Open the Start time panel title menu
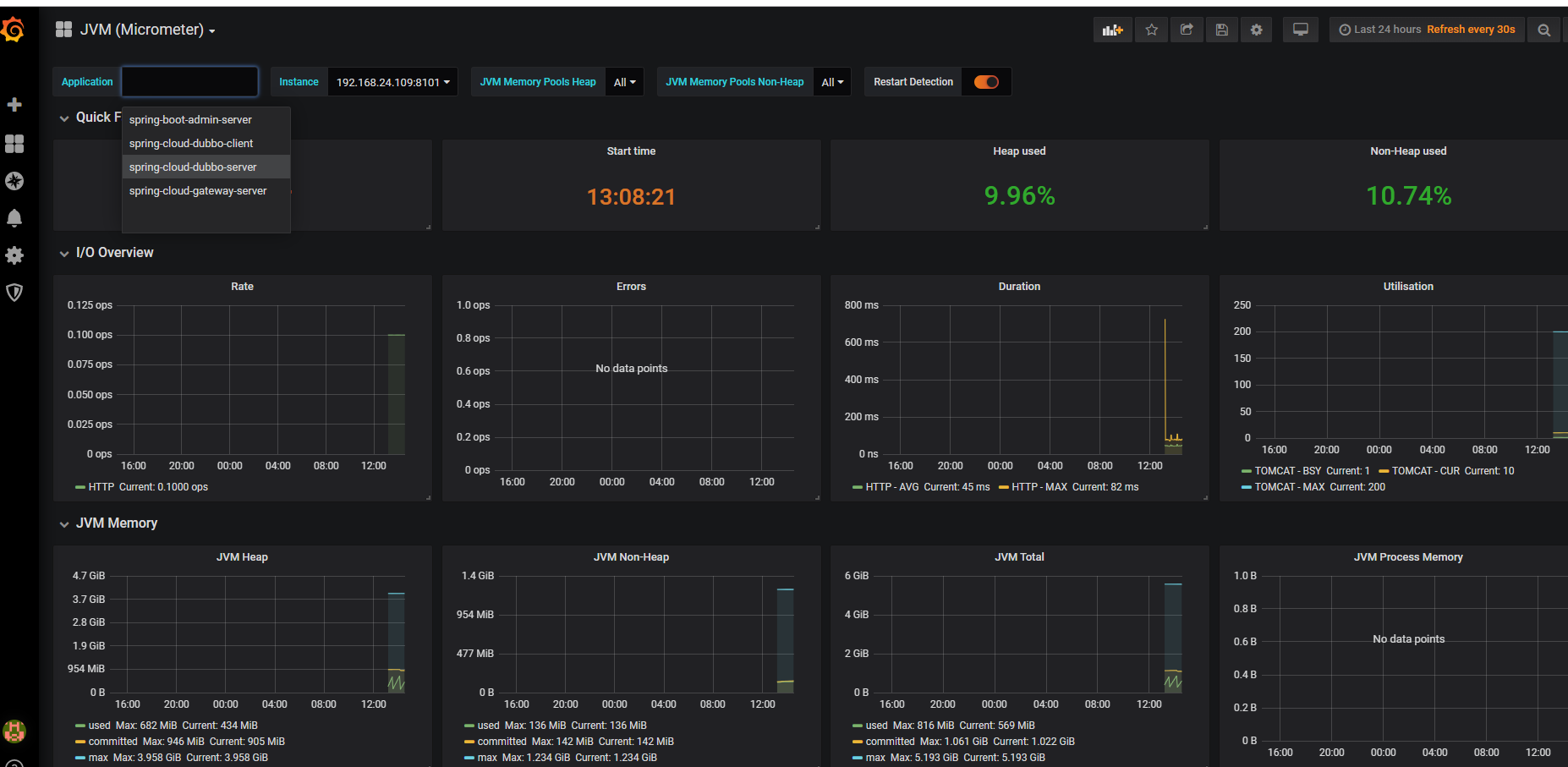 [x=631, y=151]
